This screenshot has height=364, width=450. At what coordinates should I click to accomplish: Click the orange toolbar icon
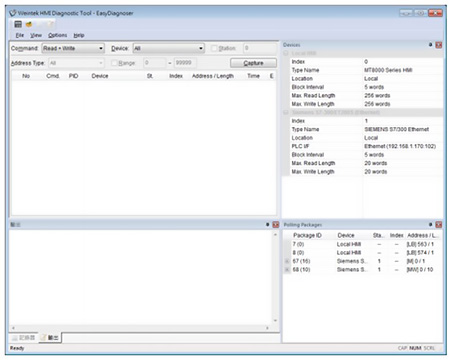coord(29,24)
